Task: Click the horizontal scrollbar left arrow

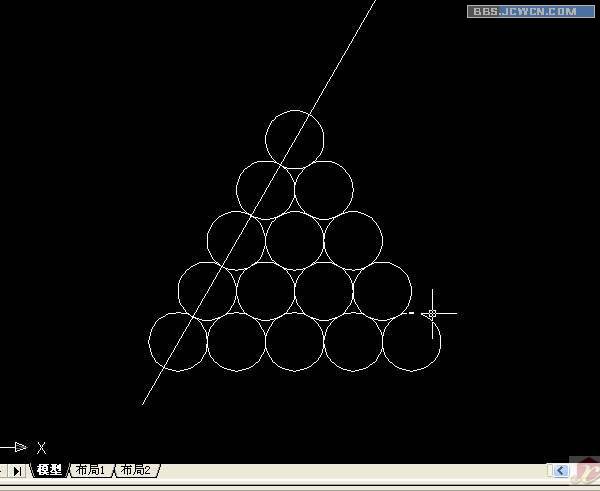Action: click(x=563, y=470)
